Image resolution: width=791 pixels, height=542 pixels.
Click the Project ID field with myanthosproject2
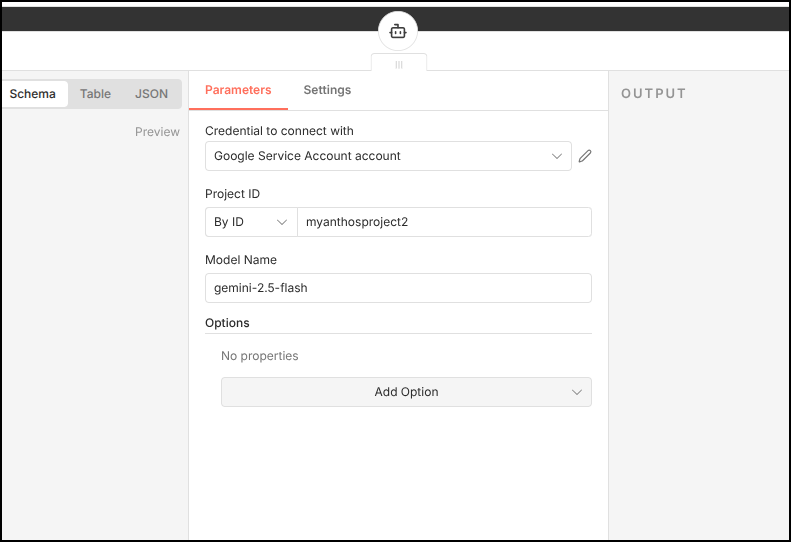pos(444,222)
